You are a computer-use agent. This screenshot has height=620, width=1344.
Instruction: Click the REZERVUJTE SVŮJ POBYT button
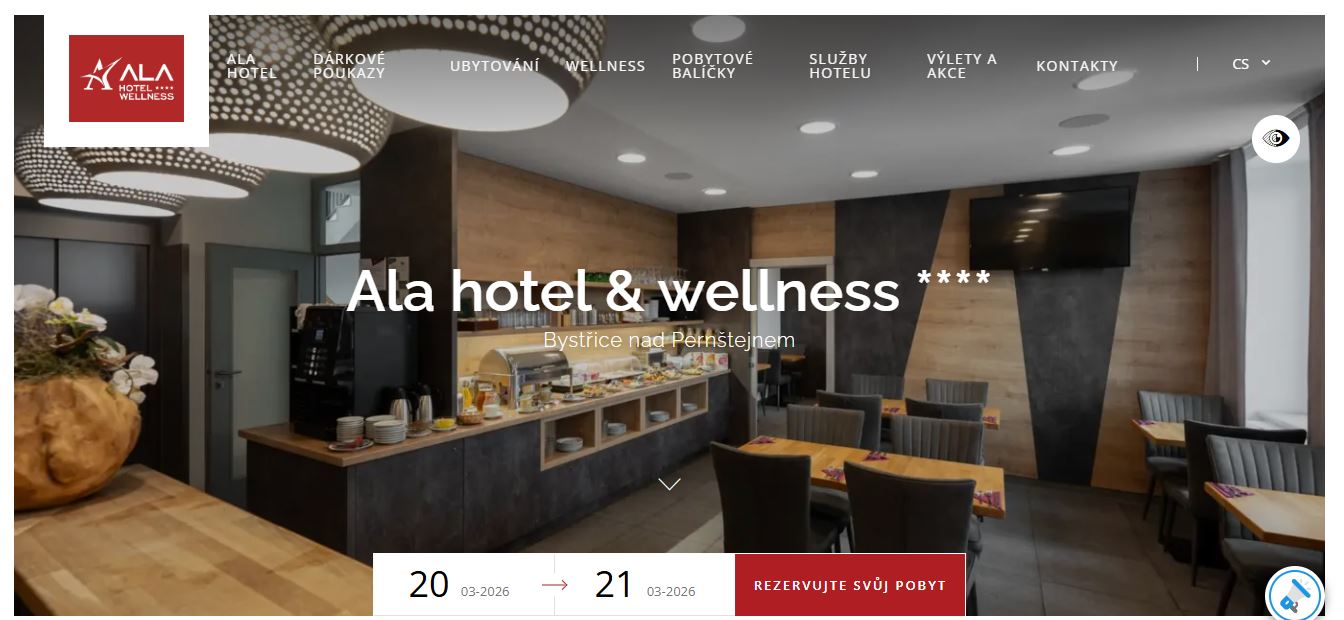coord(850,585)
